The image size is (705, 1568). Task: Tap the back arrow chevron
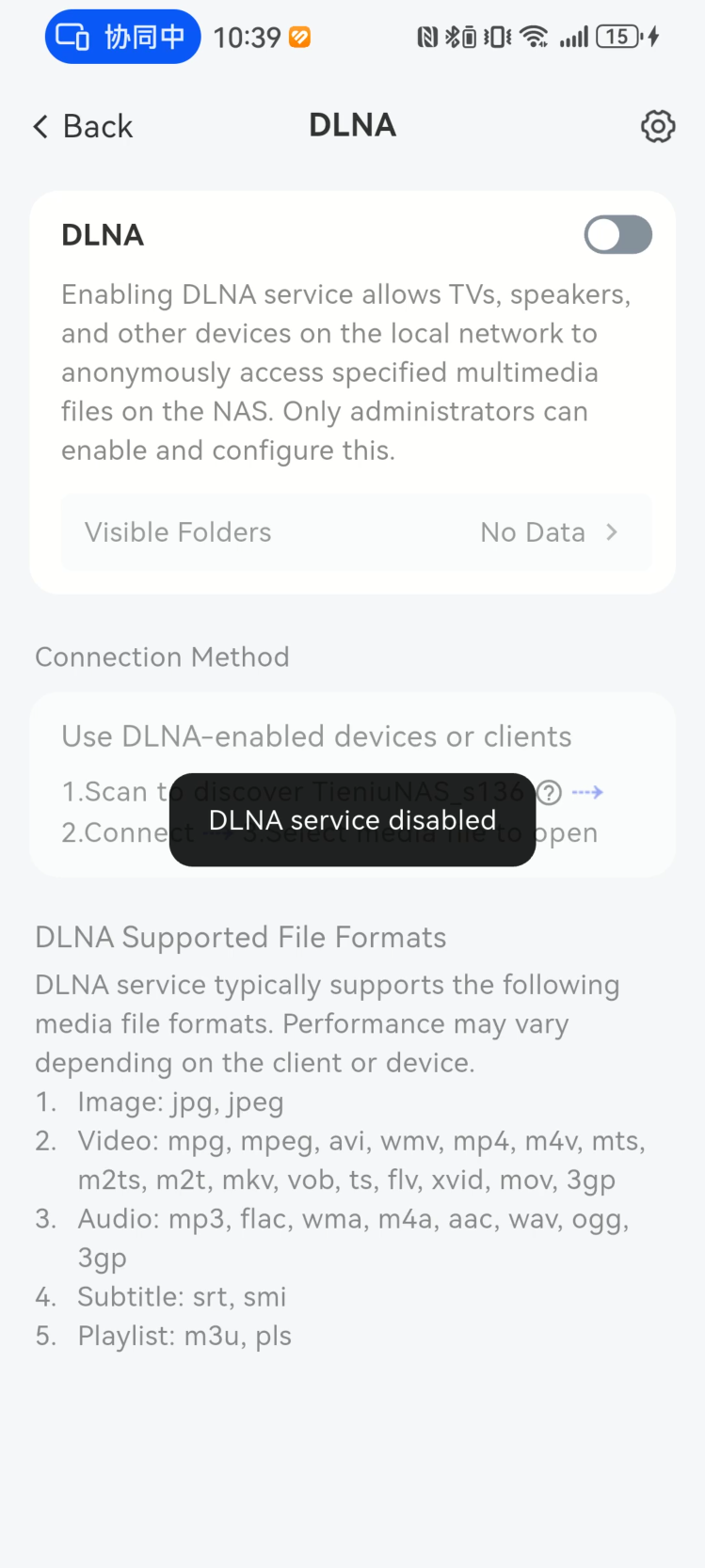(x=40, y=126)
